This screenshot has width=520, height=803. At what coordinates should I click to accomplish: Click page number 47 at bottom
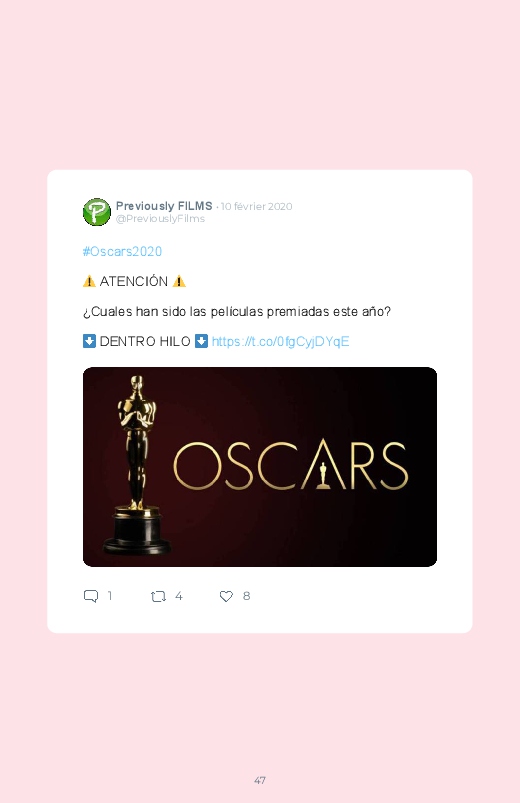pyautogui.click(x=260, y=780)
